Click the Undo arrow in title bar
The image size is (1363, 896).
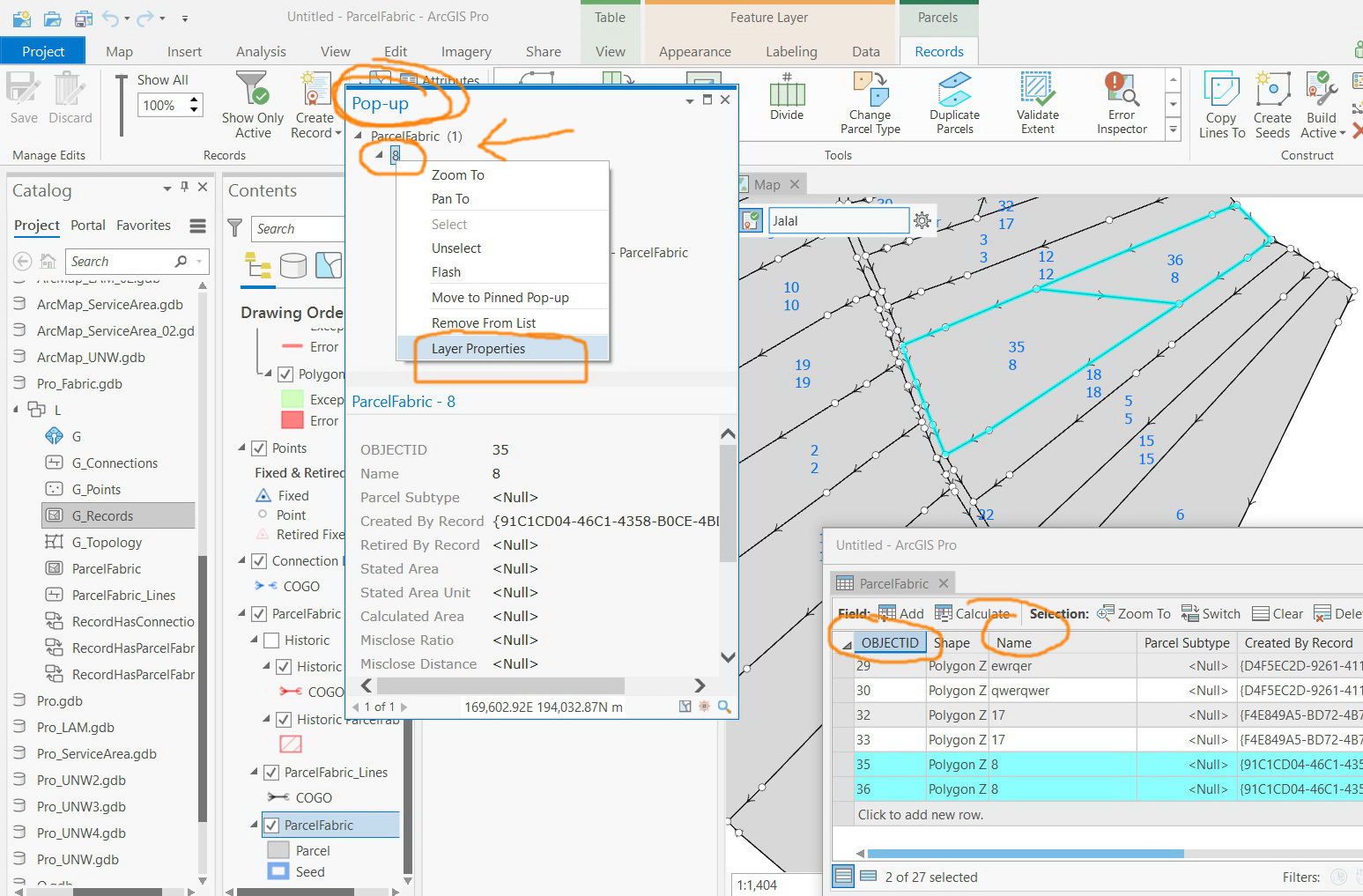coord(110,18)
